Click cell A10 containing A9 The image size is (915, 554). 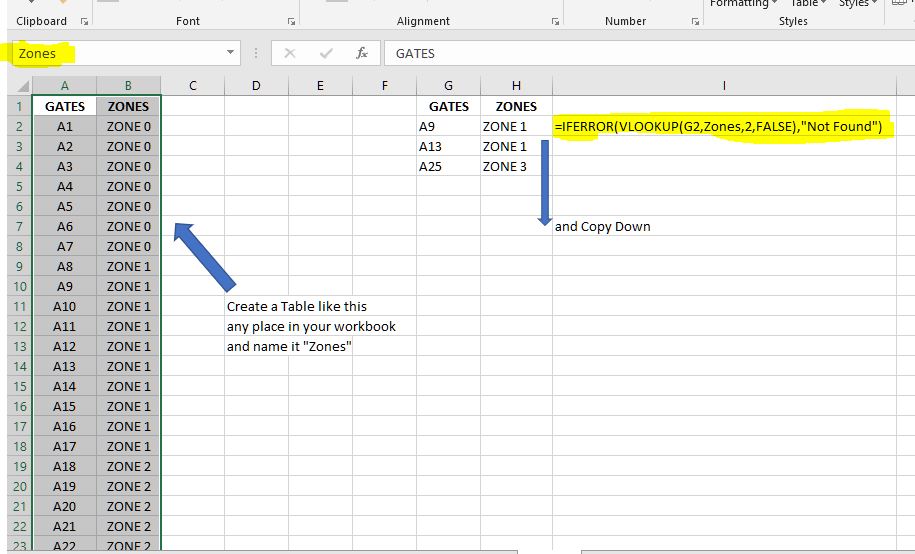pos(65,287)
